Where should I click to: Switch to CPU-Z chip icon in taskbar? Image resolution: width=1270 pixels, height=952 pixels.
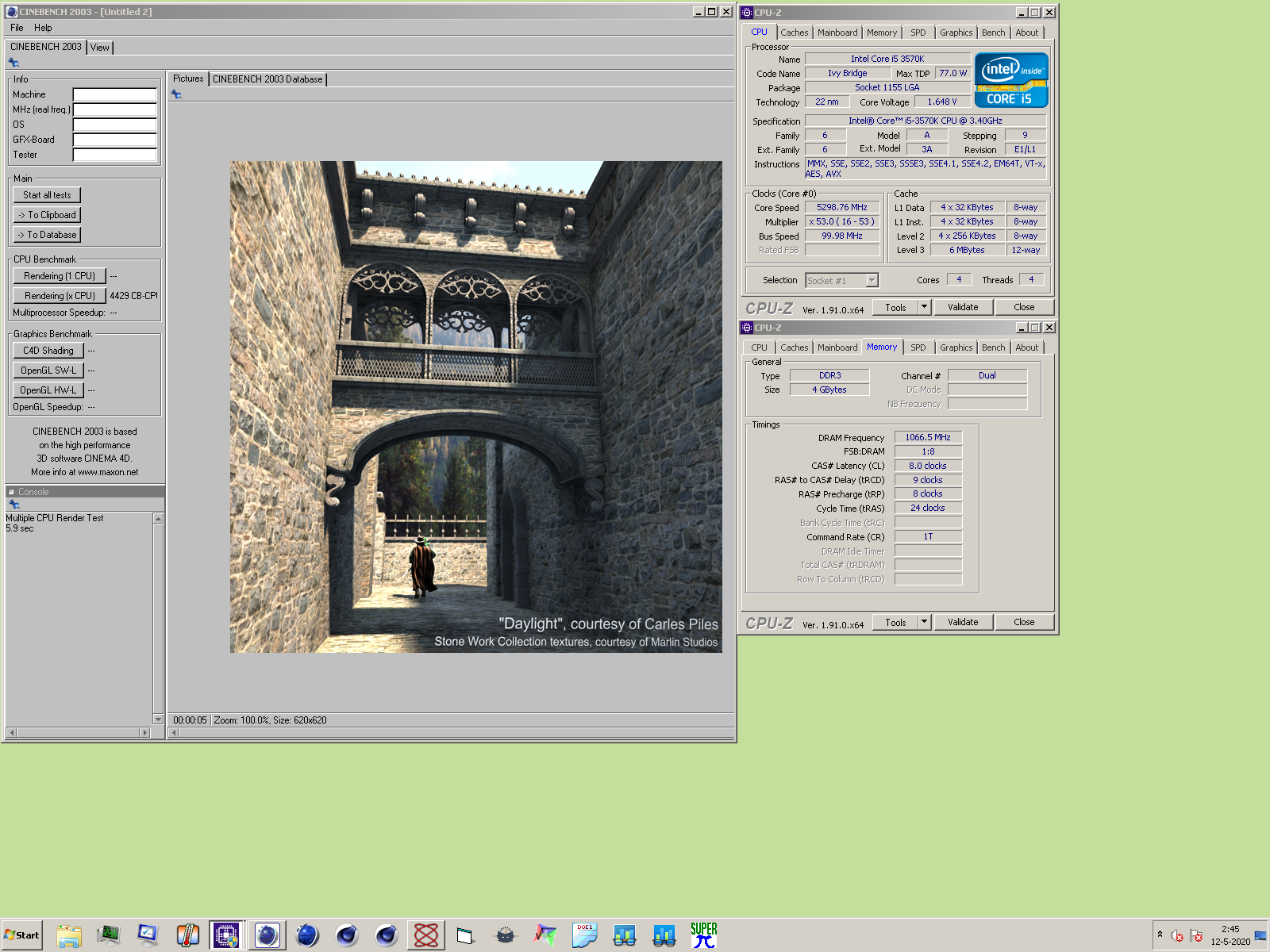[x=226, y=935]
